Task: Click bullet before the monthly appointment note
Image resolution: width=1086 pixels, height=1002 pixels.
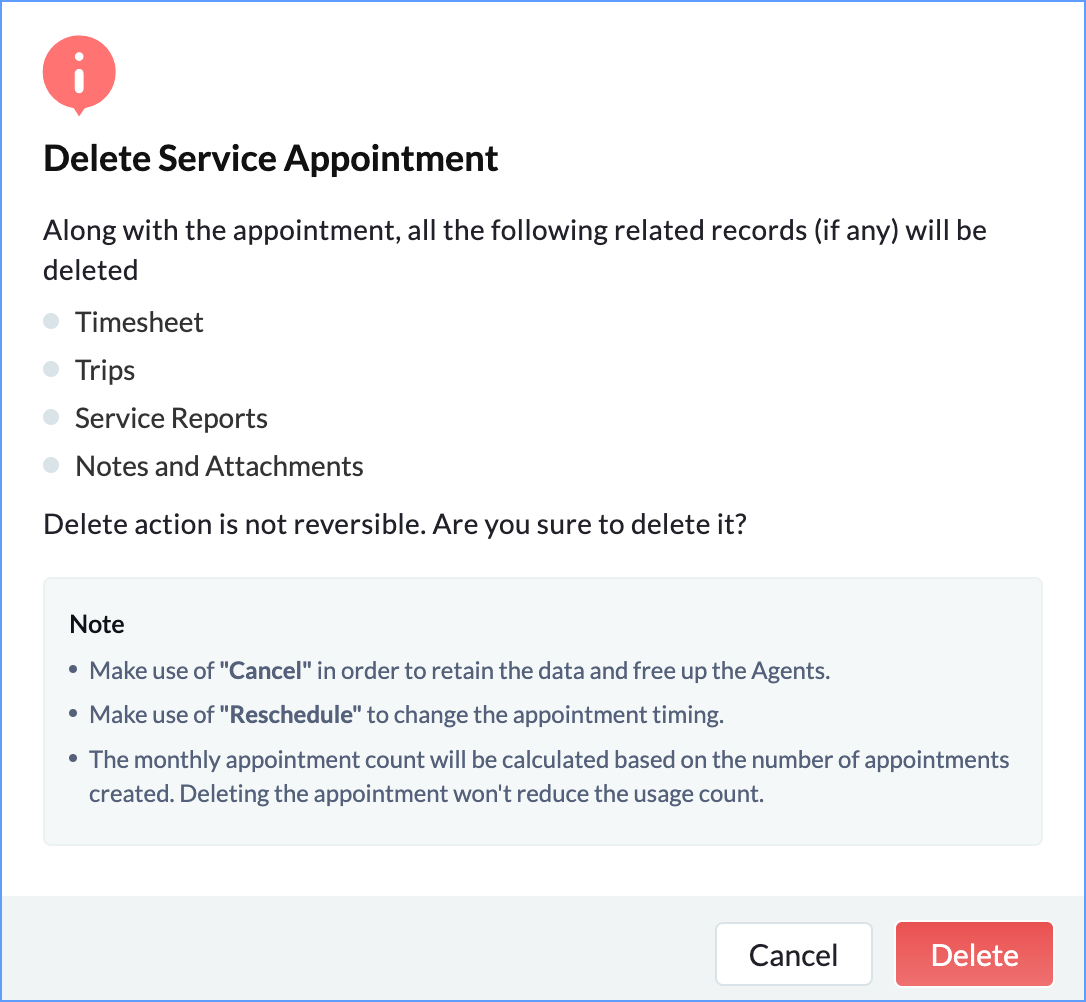Action: [x=74, y=760]
